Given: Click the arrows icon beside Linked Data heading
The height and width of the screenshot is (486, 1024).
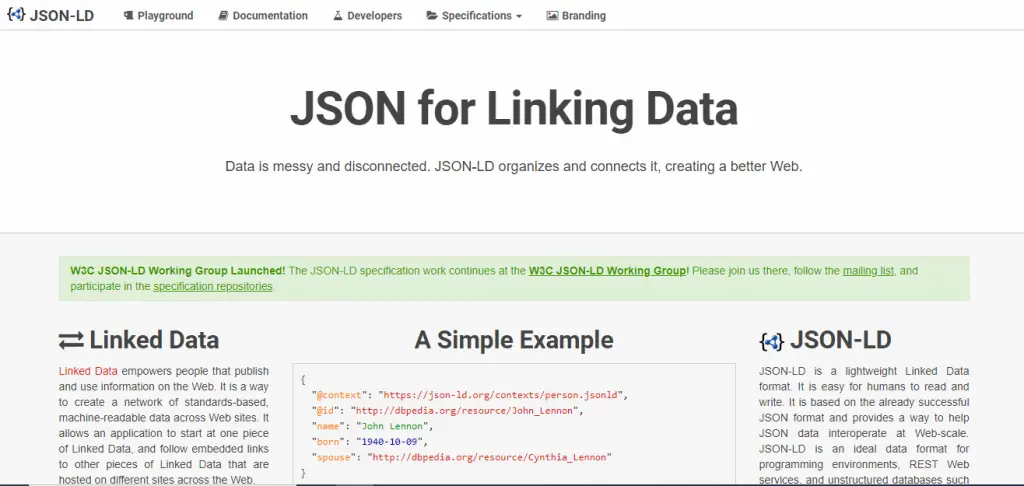Looking at the screenshot, I should [71, 341].
